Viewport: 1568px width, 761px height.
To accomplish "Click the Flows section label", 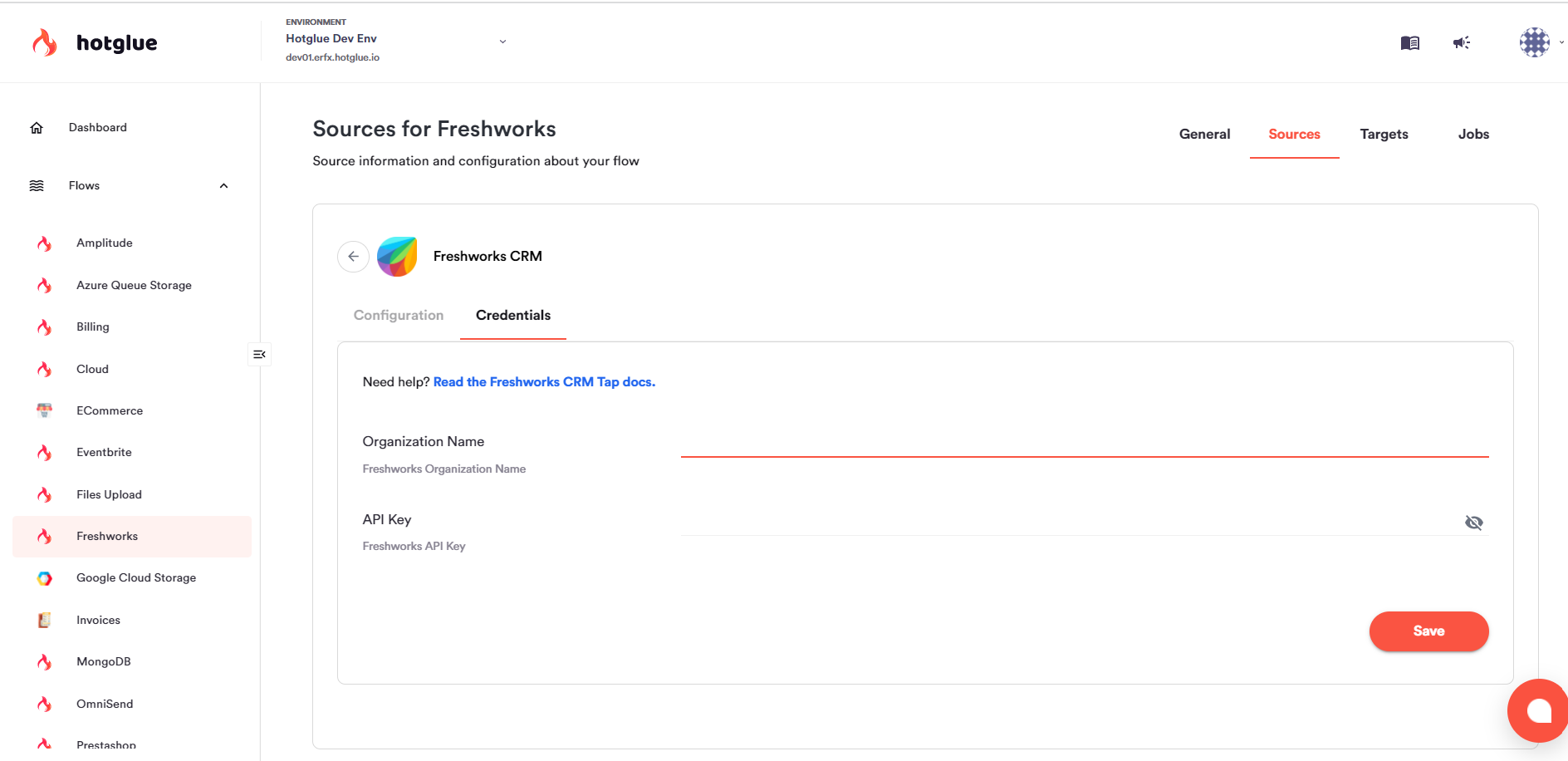I will 84,186.
